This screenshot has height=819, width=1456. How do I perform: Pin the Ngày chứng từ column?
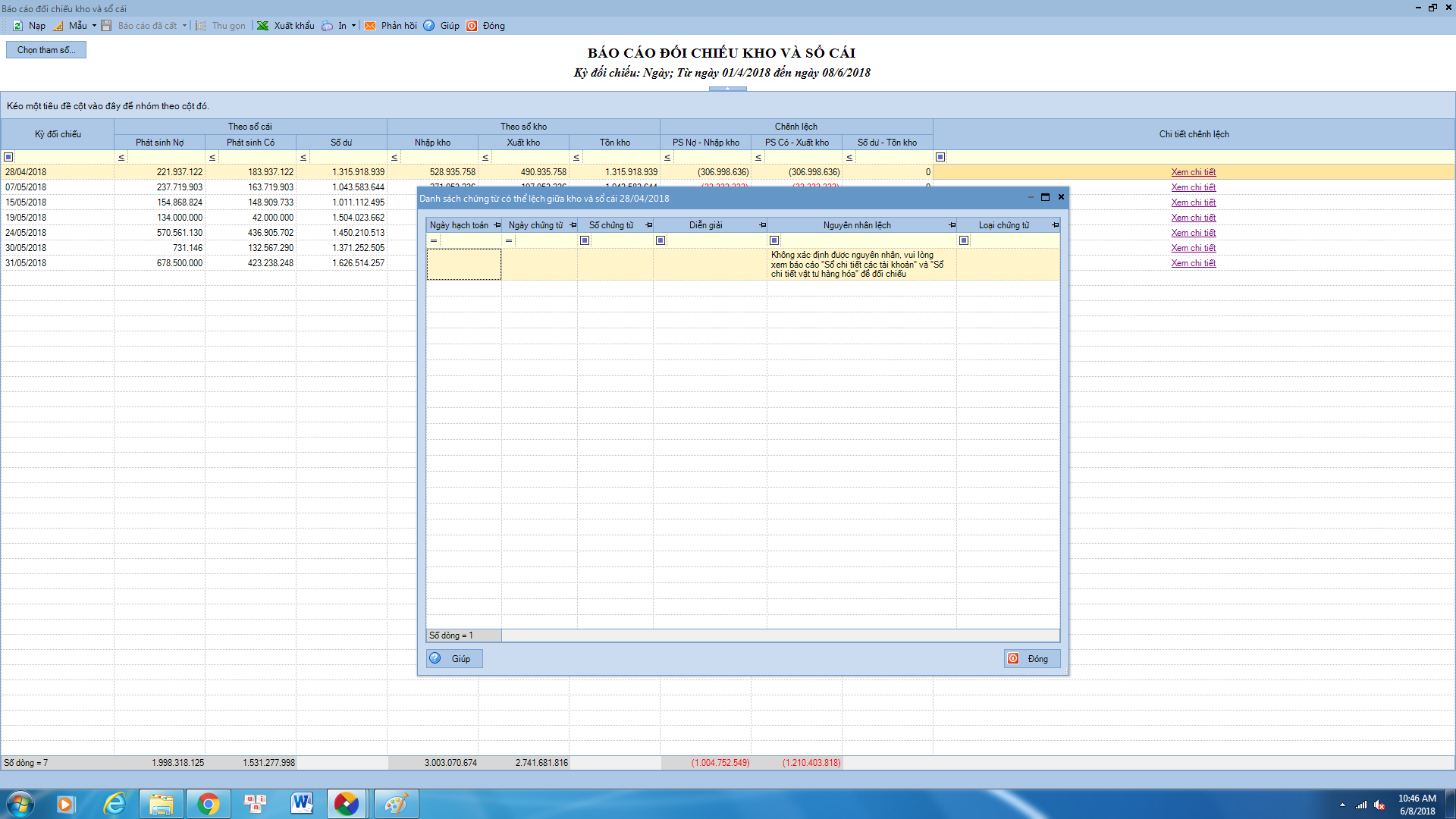coord(573,225)
